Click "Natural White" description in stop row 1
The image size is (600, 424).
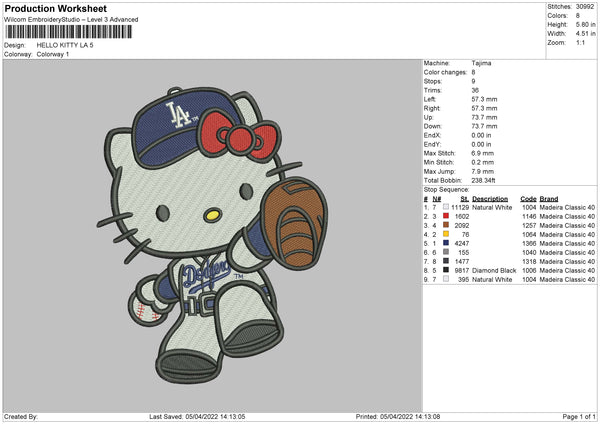click(x=492, y=207)
